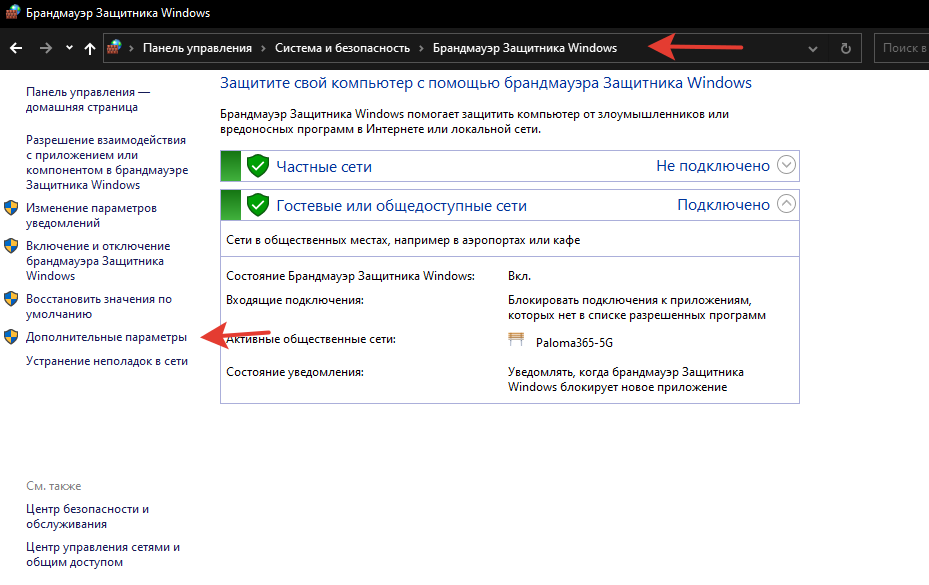Open Устранение неполадок в сети
The image size is (929, 585).
click(107, 361)
